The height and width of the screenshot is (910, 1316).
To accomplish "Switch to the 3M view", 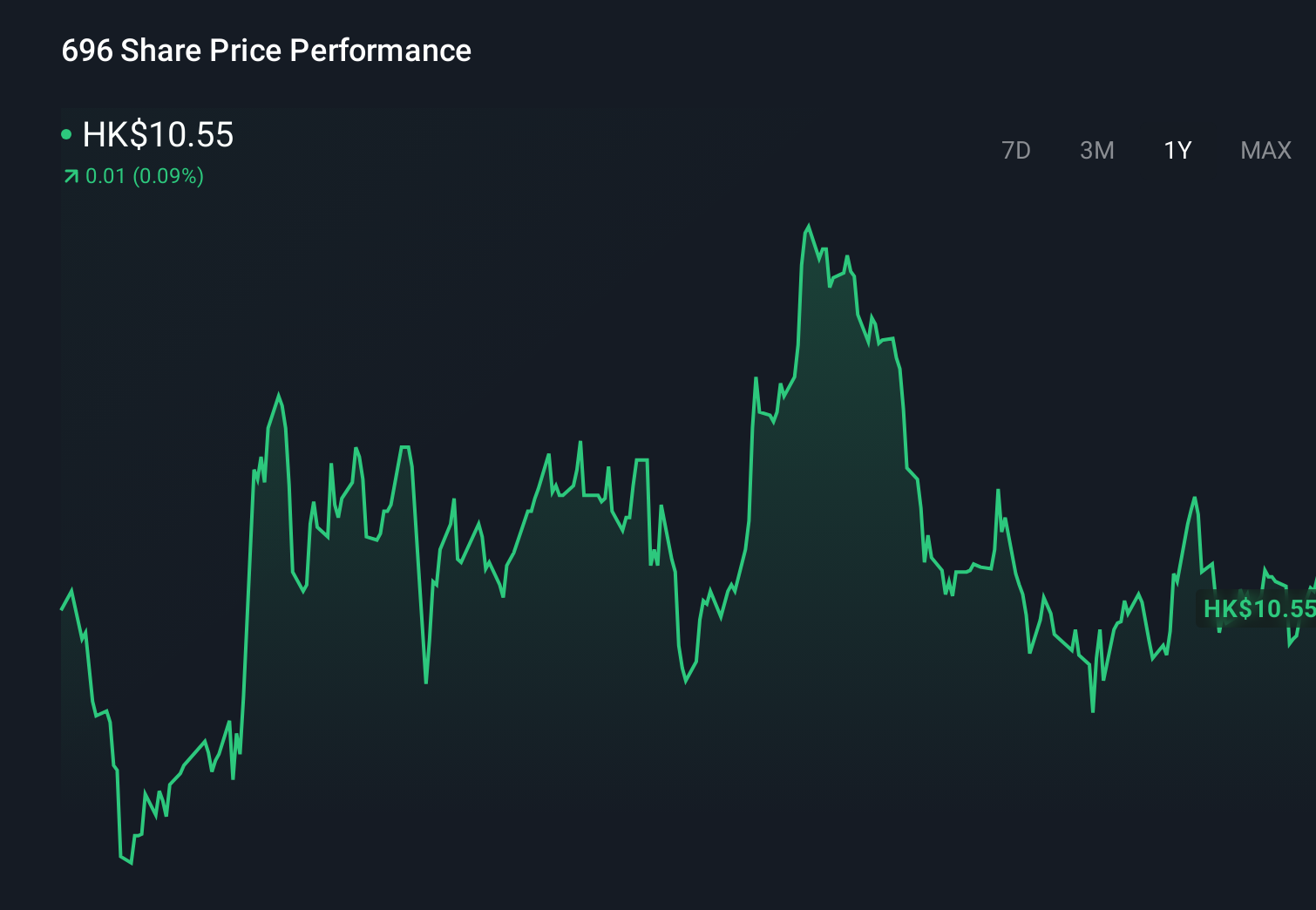I will coord(1097,150).
